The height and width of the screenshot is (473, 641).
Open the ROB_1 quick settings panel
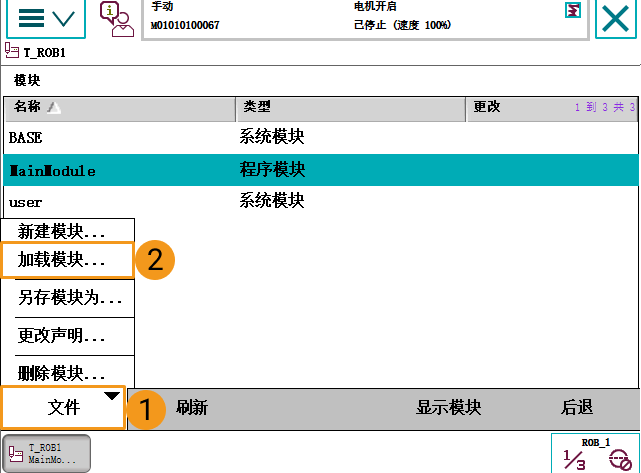coord(595,453)
